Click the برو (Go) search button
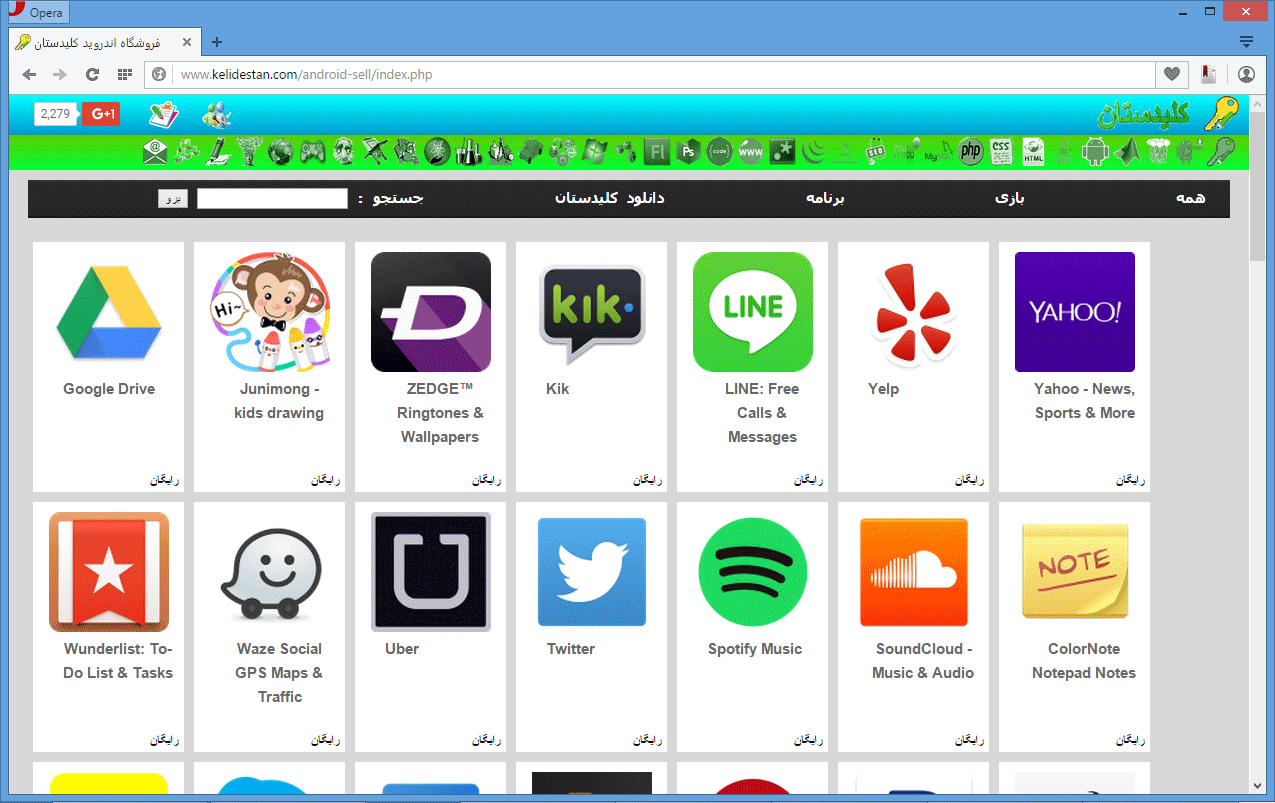The height and width of the screenshot is (803, 1275). tap(173, 199)
